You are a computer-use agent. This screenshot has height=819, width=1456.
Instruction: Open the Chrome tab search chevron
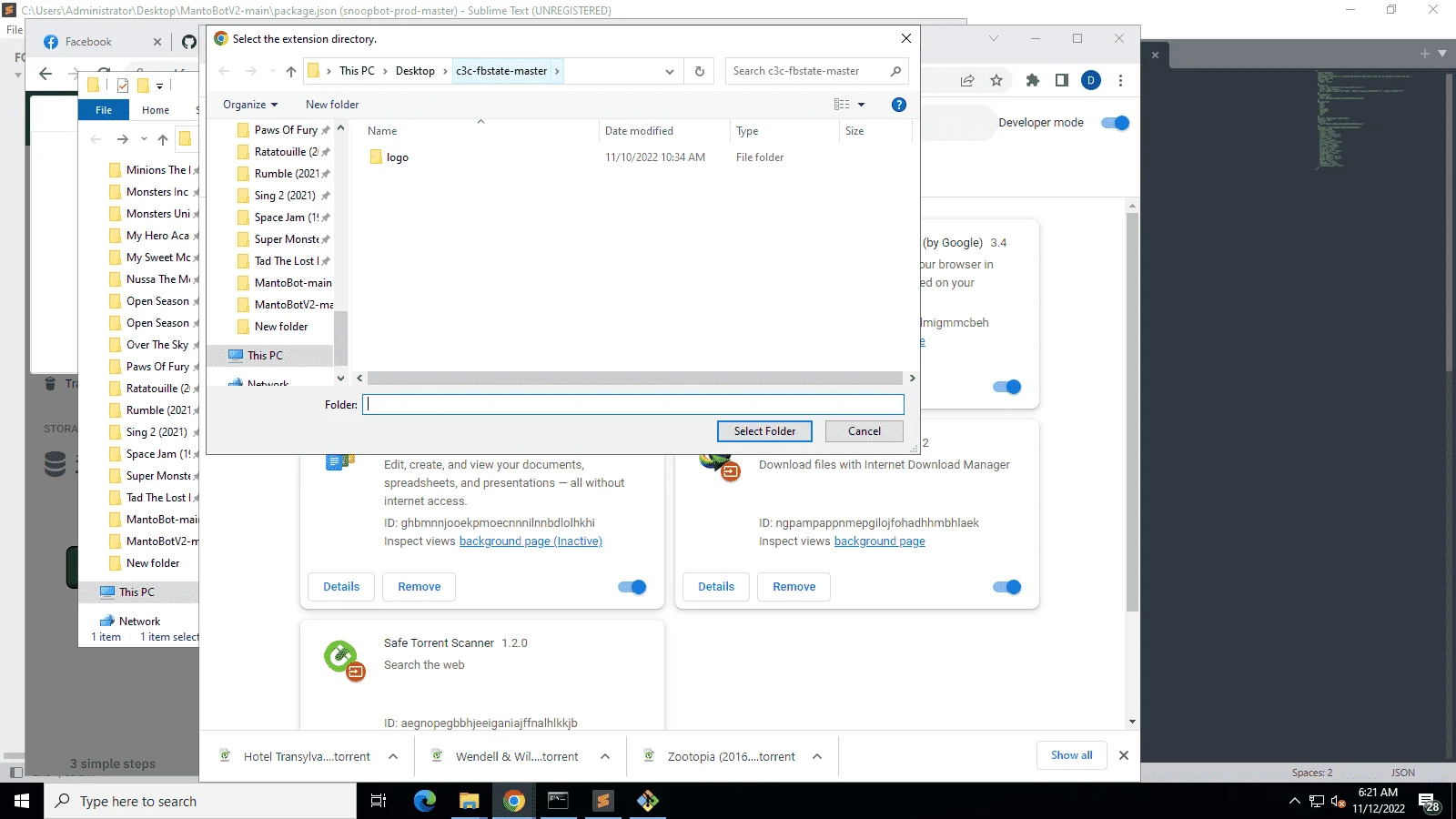coord(994,38)
